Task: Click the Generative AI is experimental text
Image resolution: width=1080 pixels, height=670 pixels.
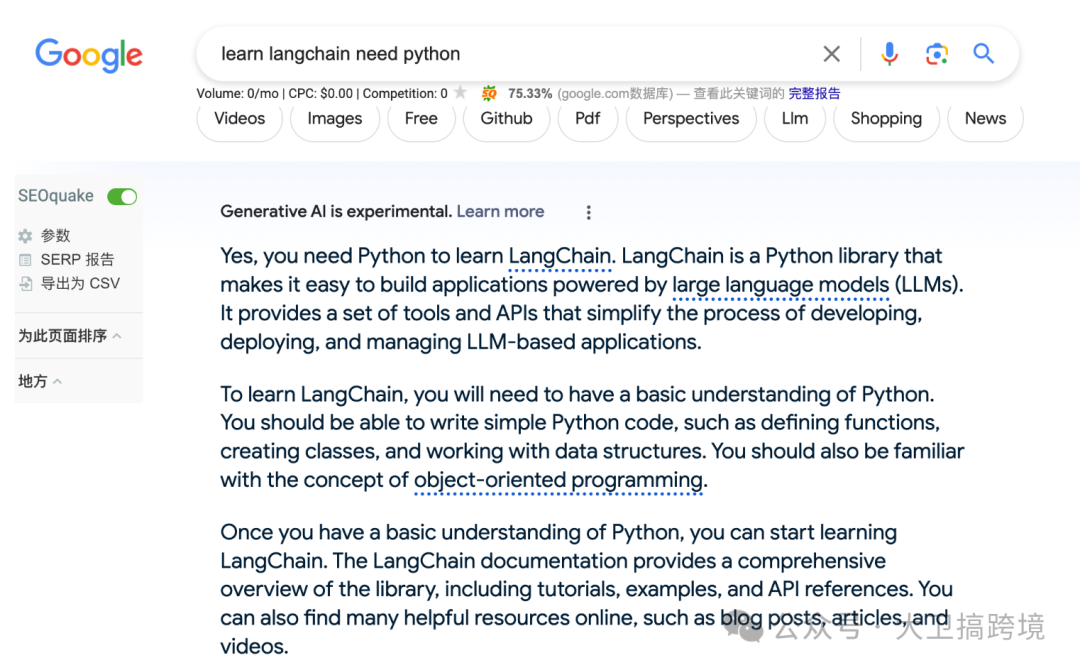Action: pyautogui.click(x=336, y=211)
